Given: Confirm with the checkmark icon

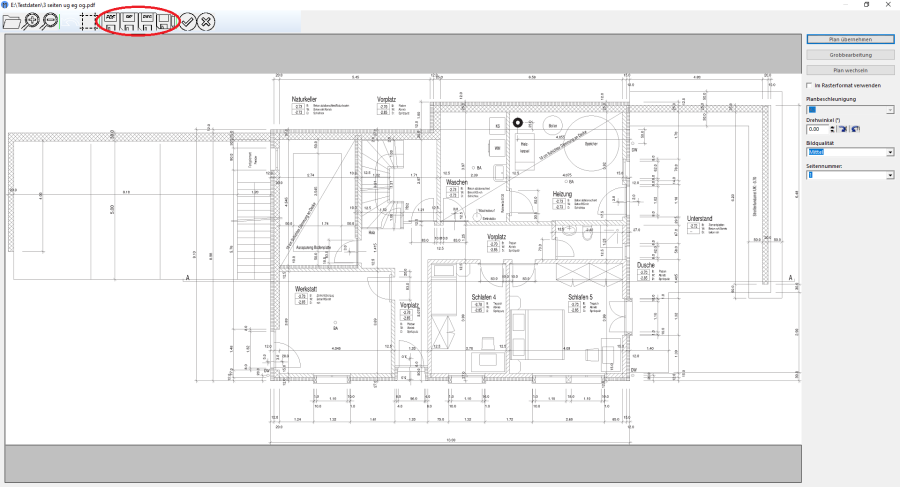Looking at the screenshot, I should click(187, 20).
